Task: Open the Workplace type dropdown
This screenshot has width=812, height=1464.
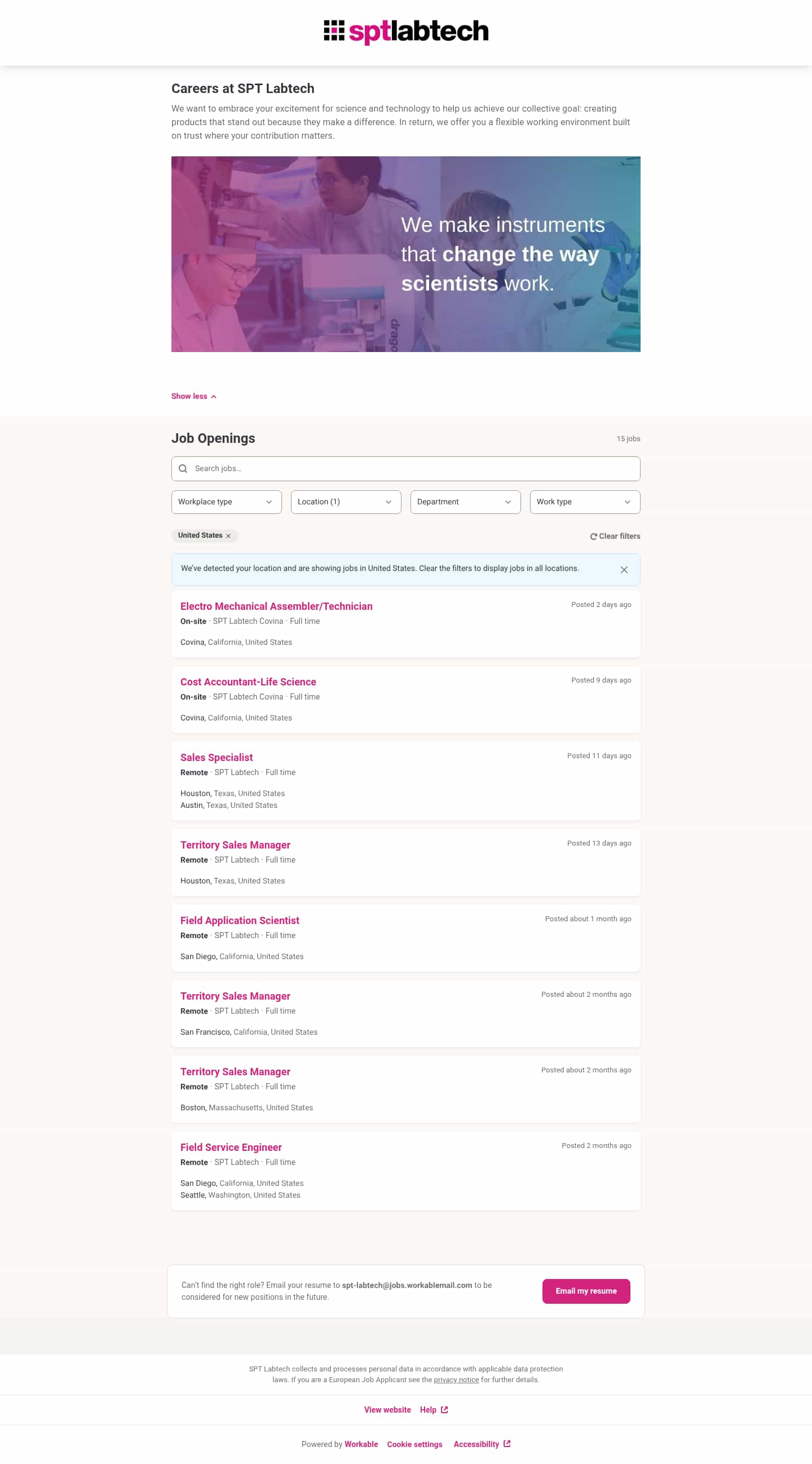Action: pos(226,502)
